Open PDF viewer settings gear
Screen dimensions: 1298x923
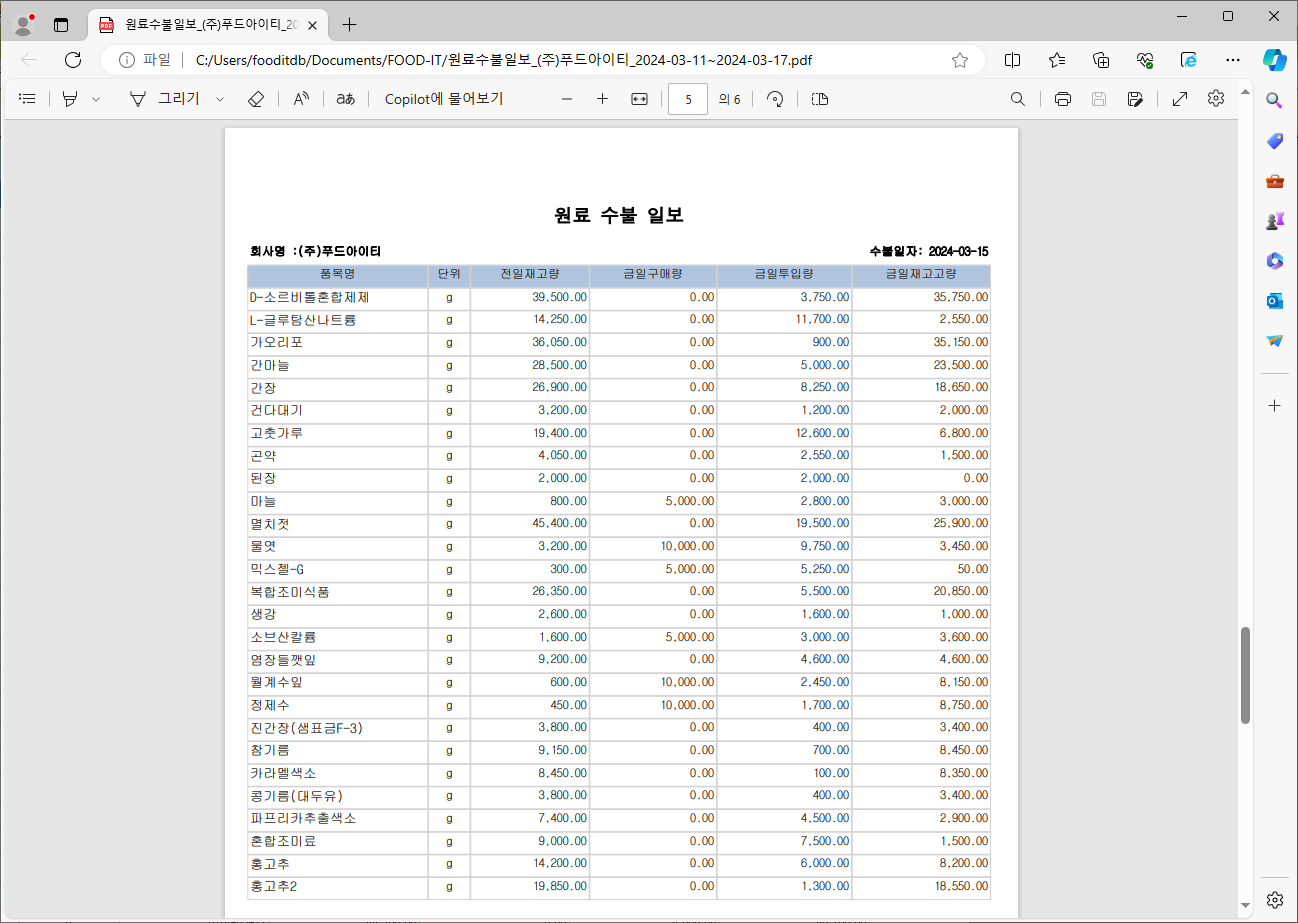pyautogui.click(x=1216, y=98)
